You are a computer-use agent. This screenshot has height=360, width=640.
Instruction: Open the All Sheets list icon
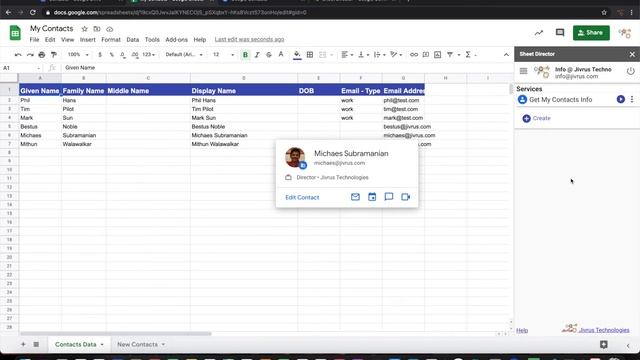(36, 344)
